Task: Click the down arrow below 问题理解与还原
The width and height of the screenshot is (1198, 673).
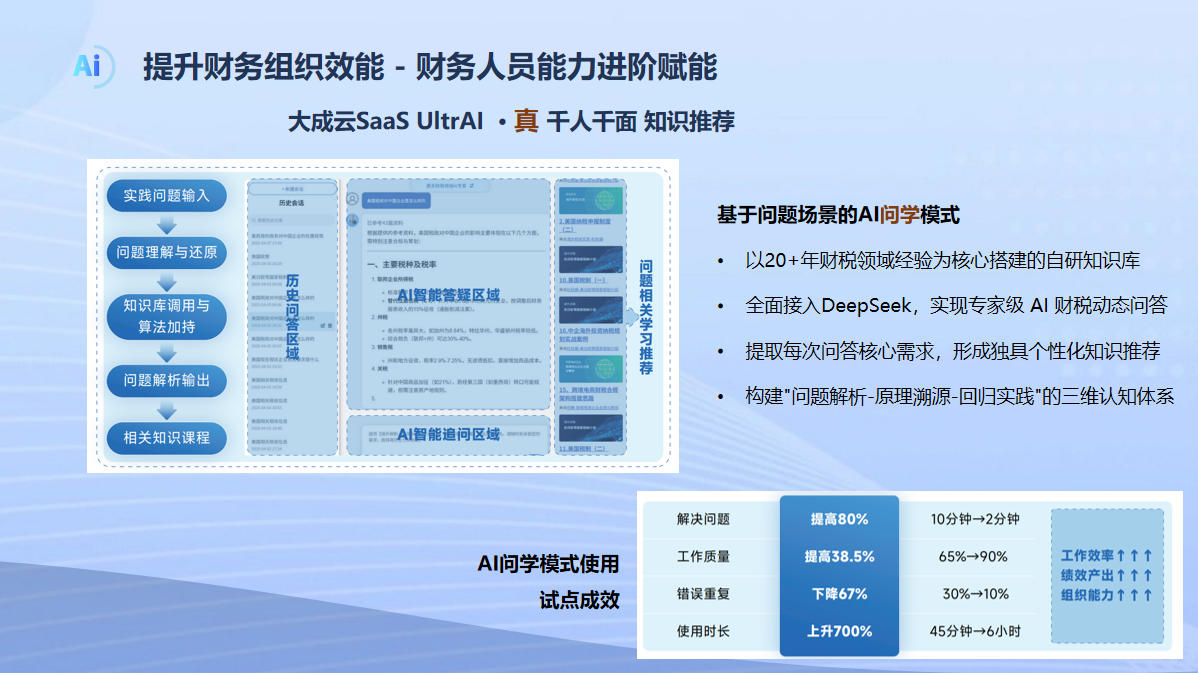Action: [167, 282]
